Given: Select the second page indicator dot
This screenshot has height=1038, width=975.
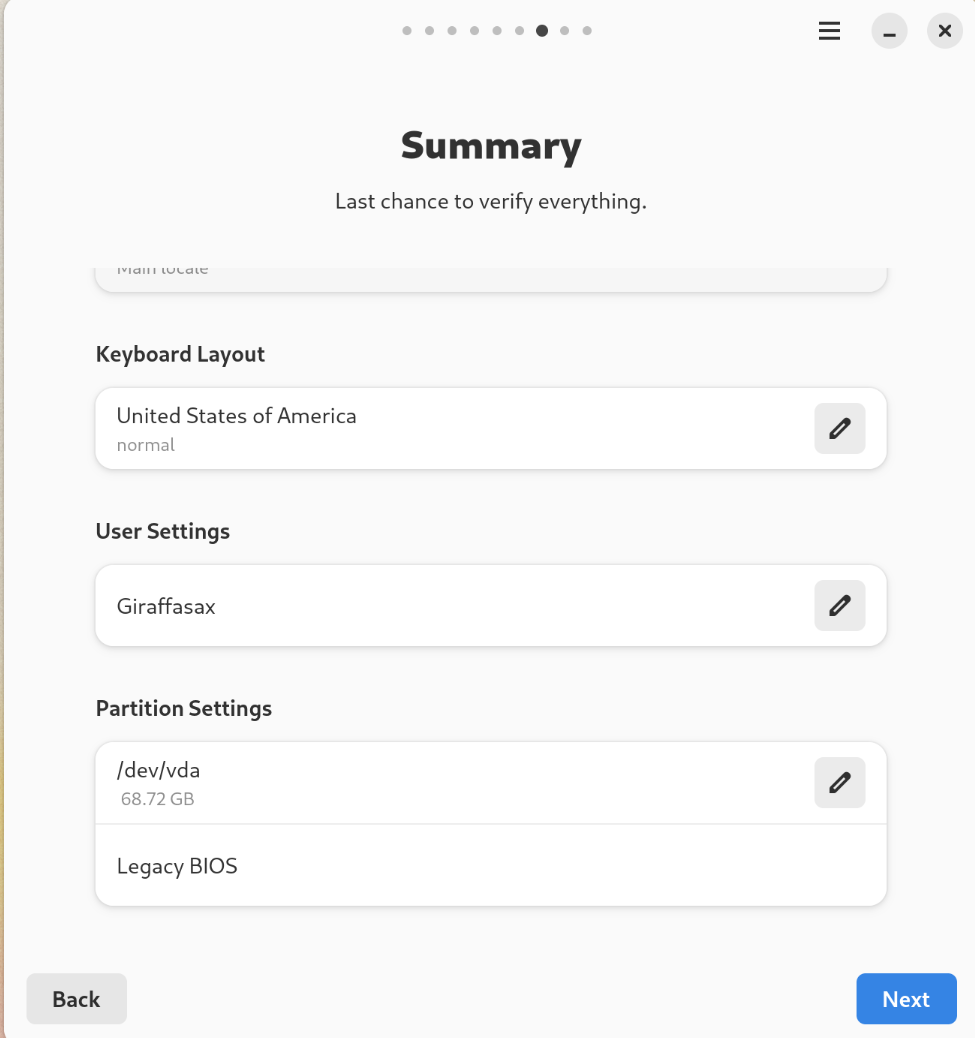Looking at the screenshot, I should [x=429, y=31].
